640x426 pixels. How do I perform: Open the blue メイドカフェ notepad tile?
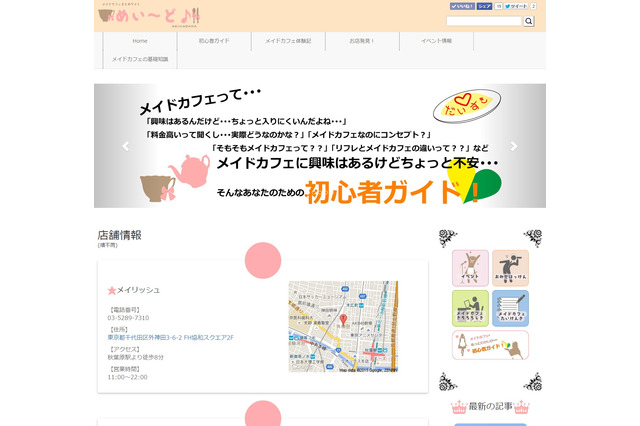click(510, 308)
